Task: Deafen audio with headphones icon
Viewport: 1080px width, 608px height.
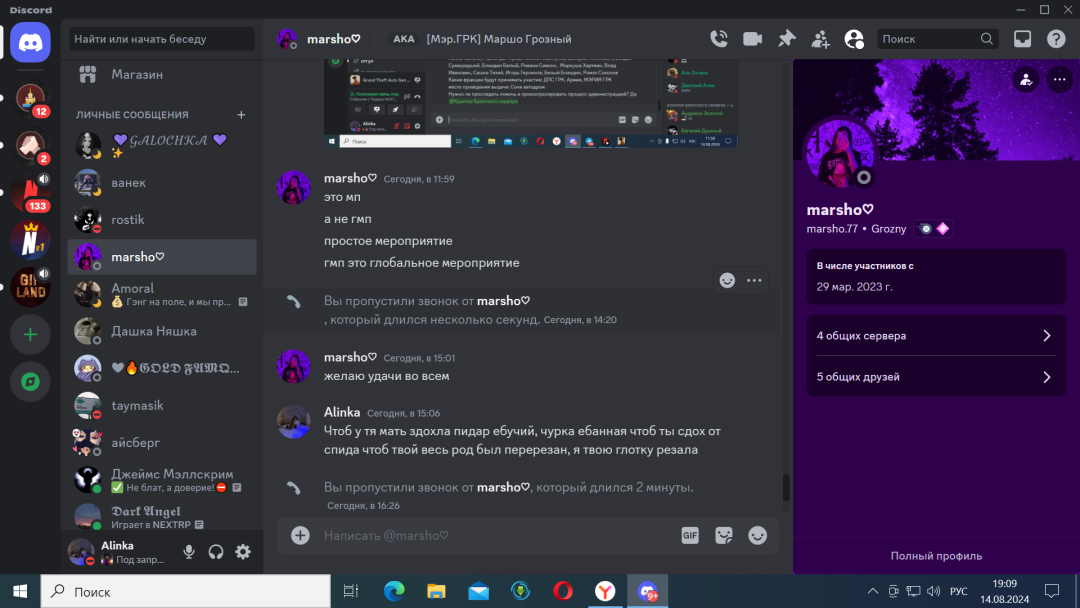Action: tap(216, 552)
